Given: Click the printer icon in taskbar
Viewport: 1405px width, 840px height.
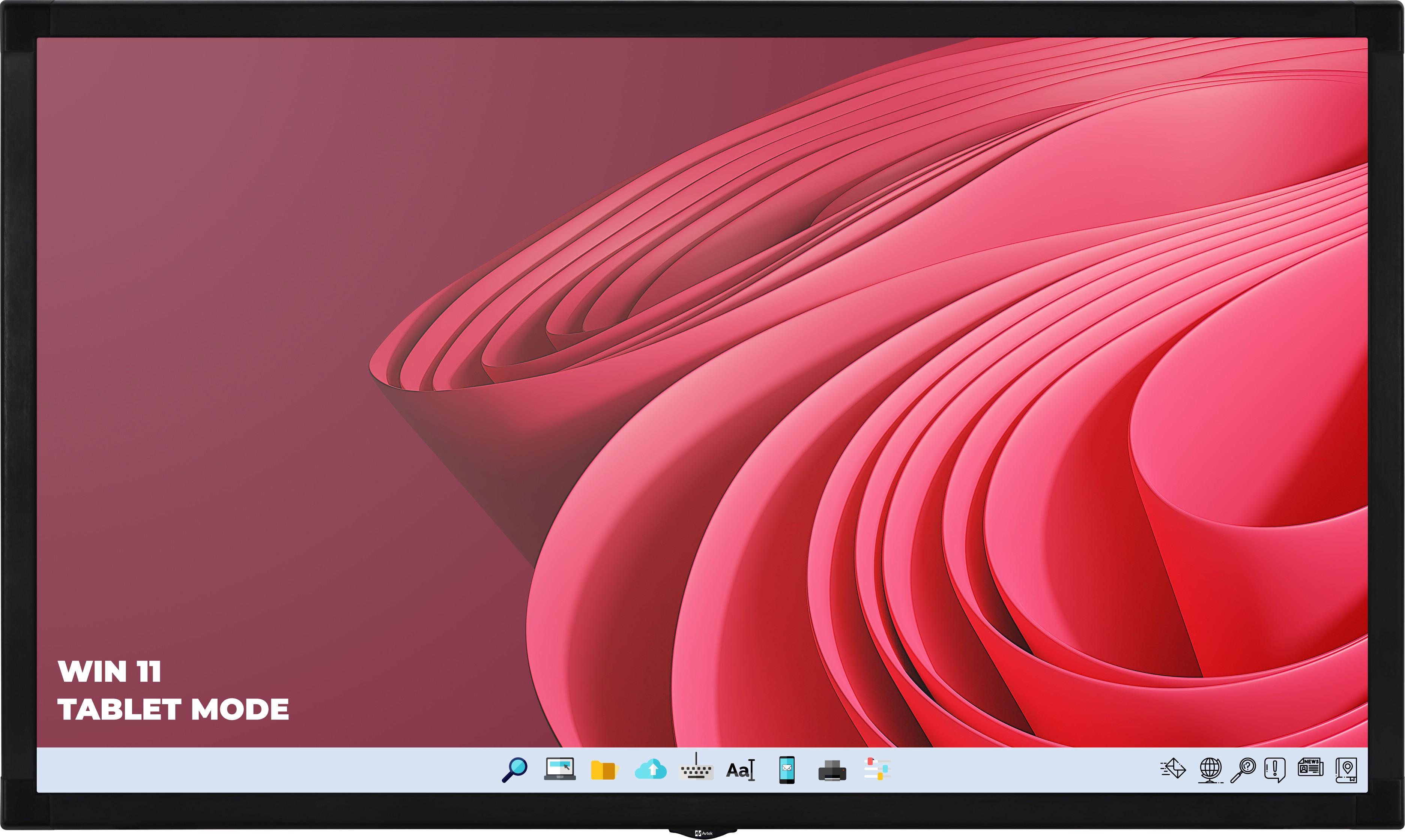Looking at the screenshot, I should pos(832,770).
